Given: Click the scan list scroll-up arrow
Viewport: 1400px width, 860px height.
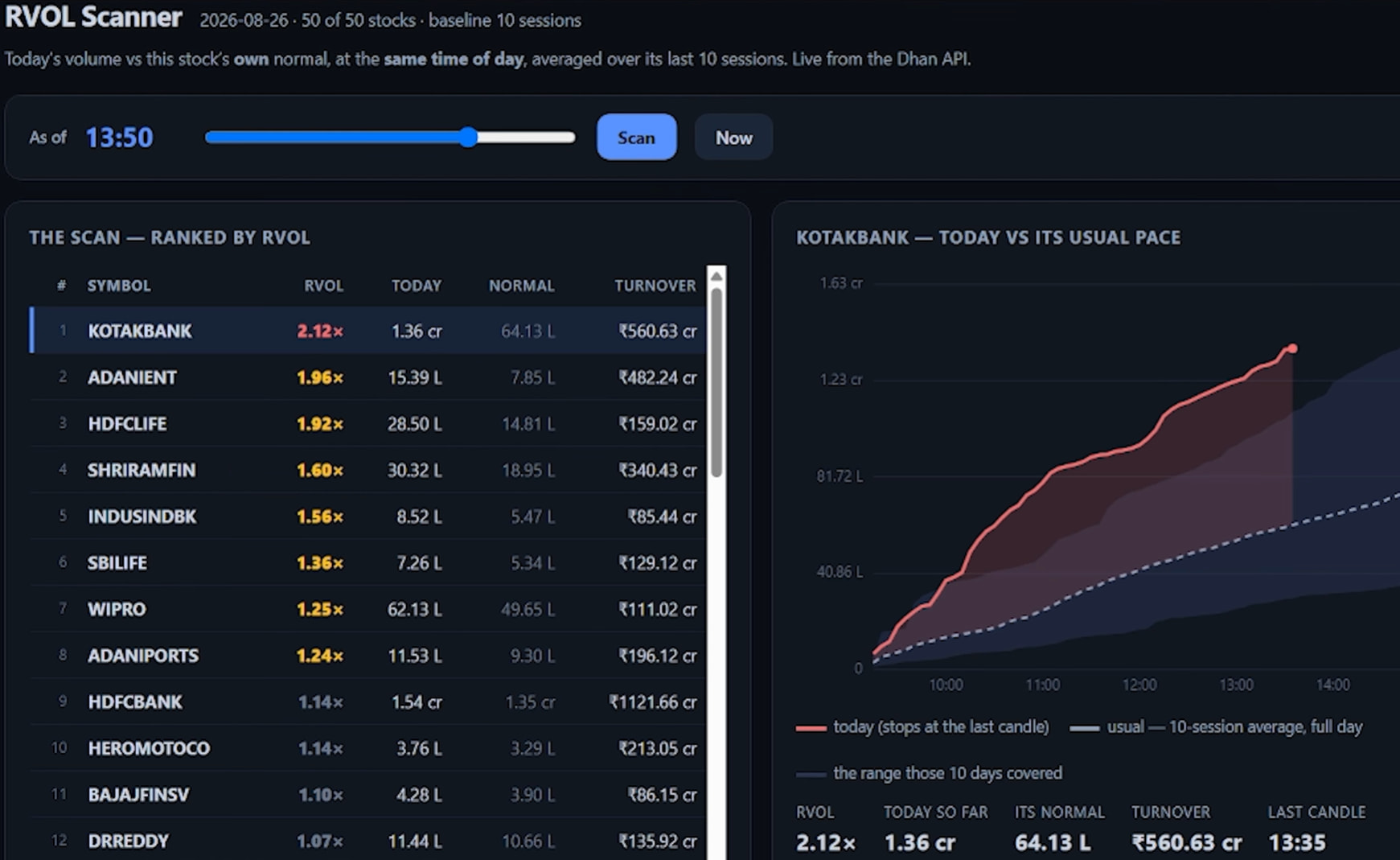Looking at the screenshot, I should click(716, 277).
